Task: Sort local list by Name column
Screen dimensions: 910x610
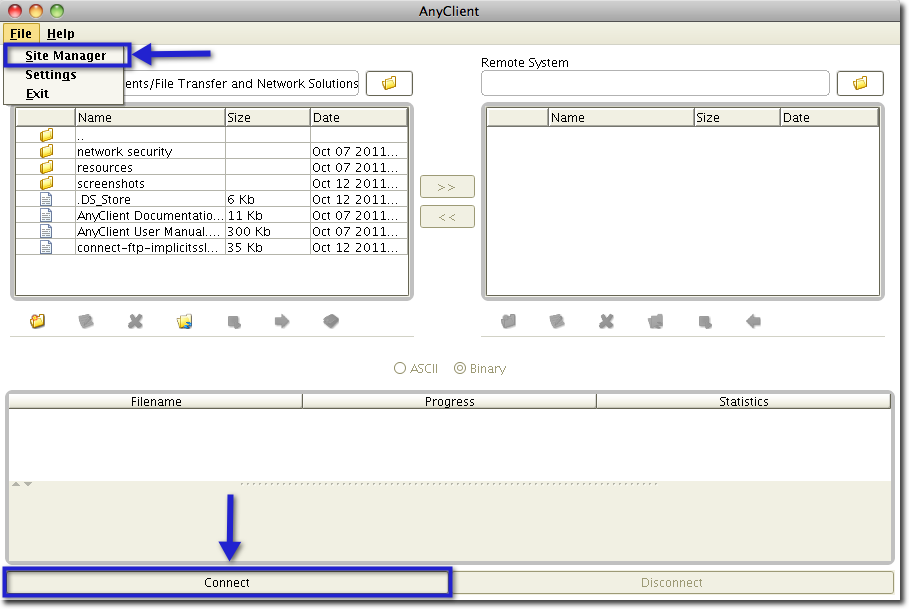Action: tap(150, 118)
